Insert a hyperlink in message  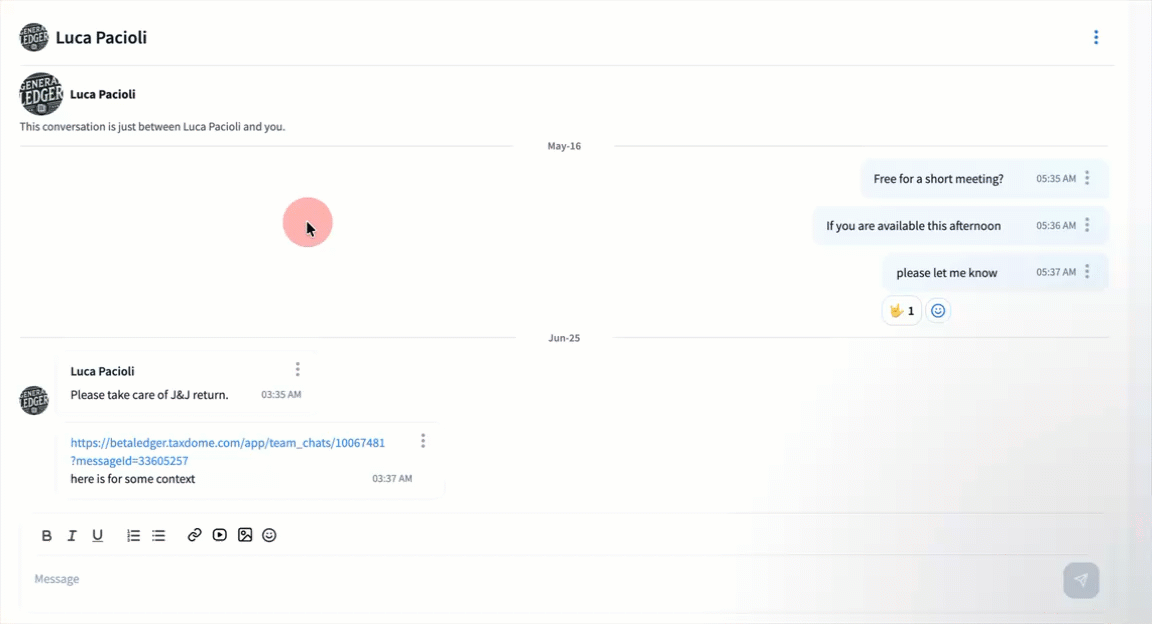[195, 535]
